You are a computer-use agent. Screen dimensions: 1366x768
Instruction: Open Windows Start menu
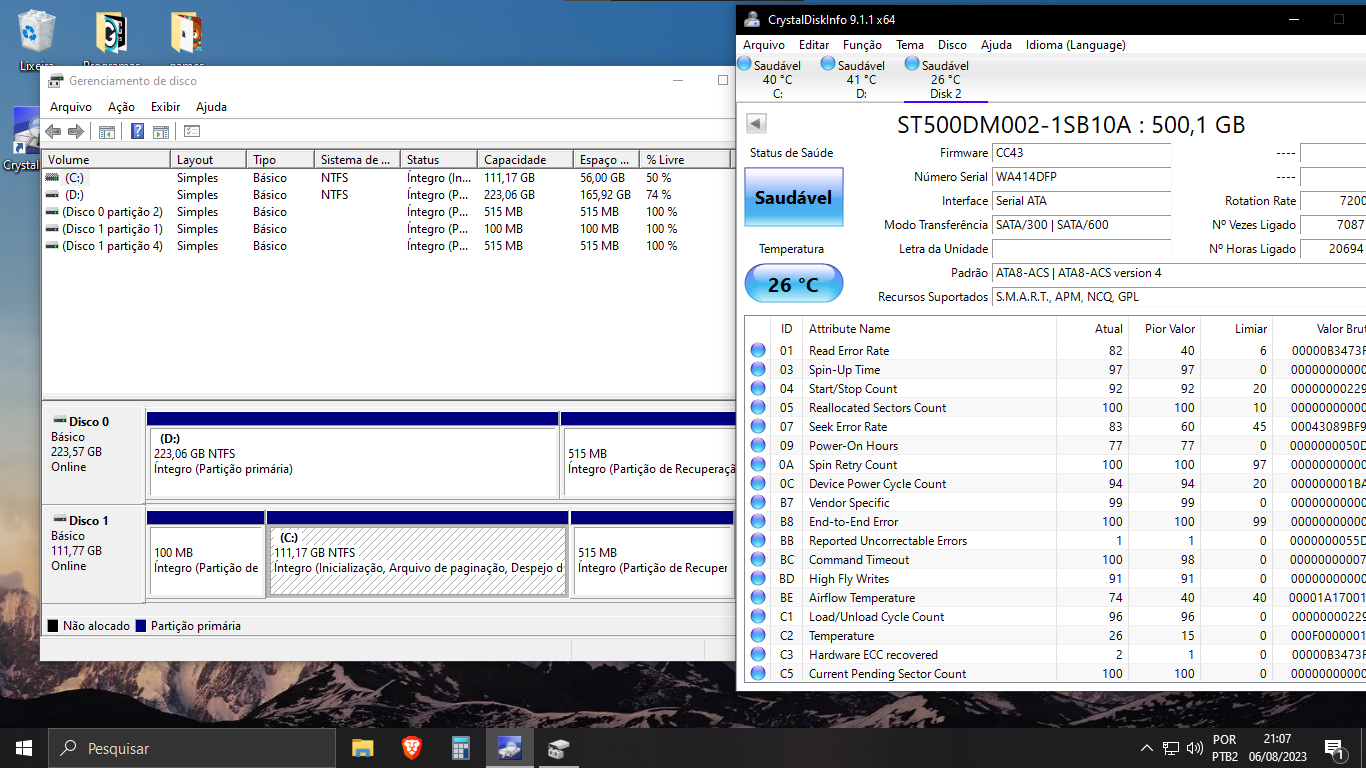click(24, 748)
